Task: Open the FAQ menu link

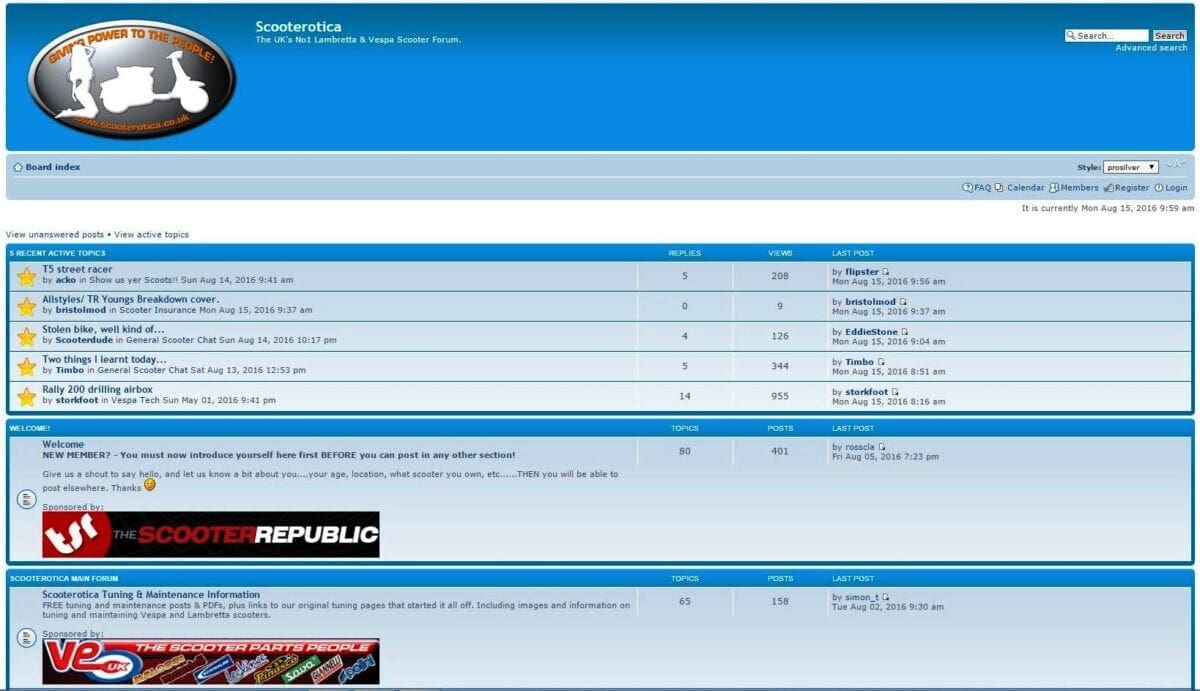Action: tap(982, 188)
